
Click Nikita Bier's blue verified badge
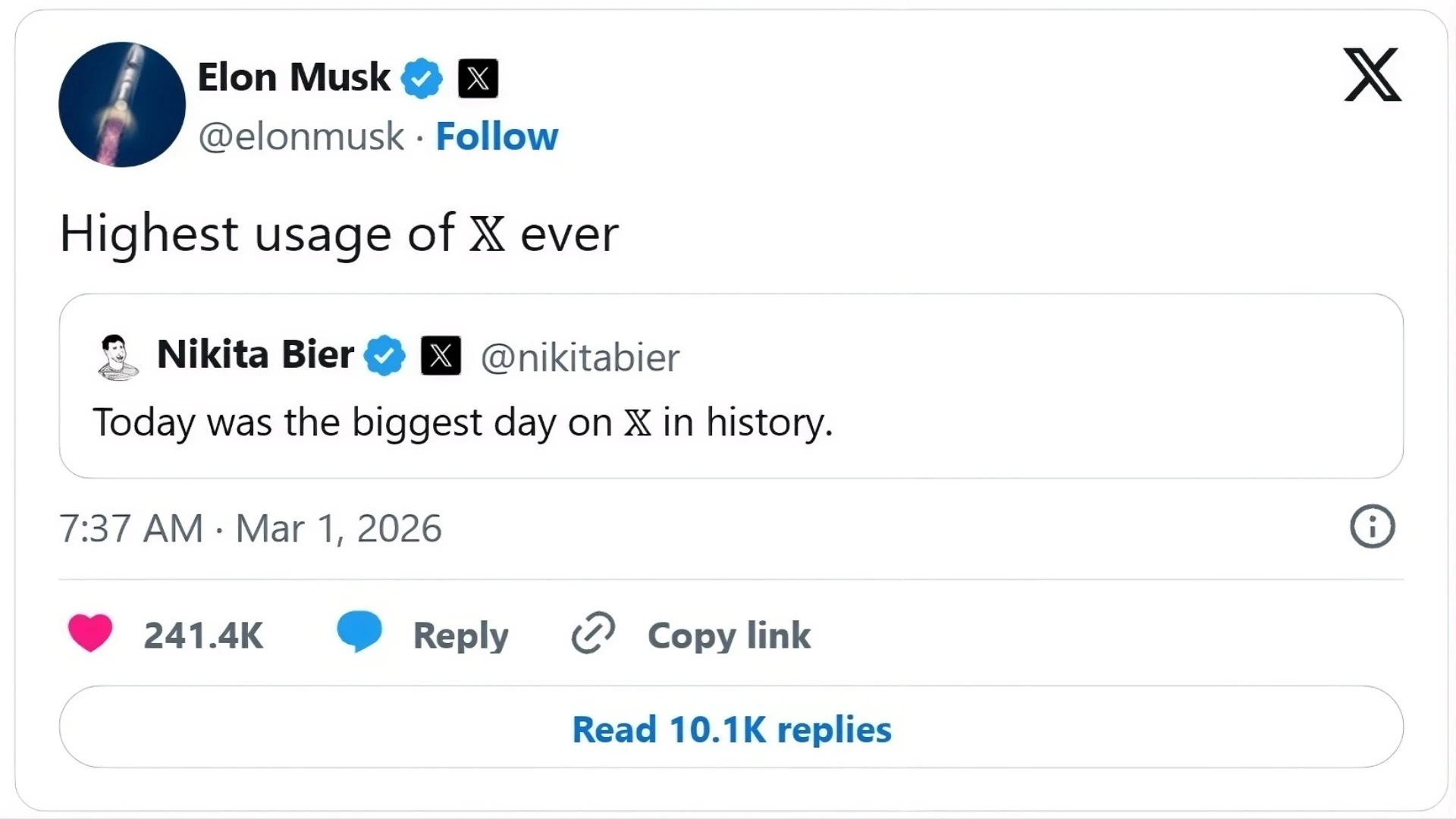point(385,356)
